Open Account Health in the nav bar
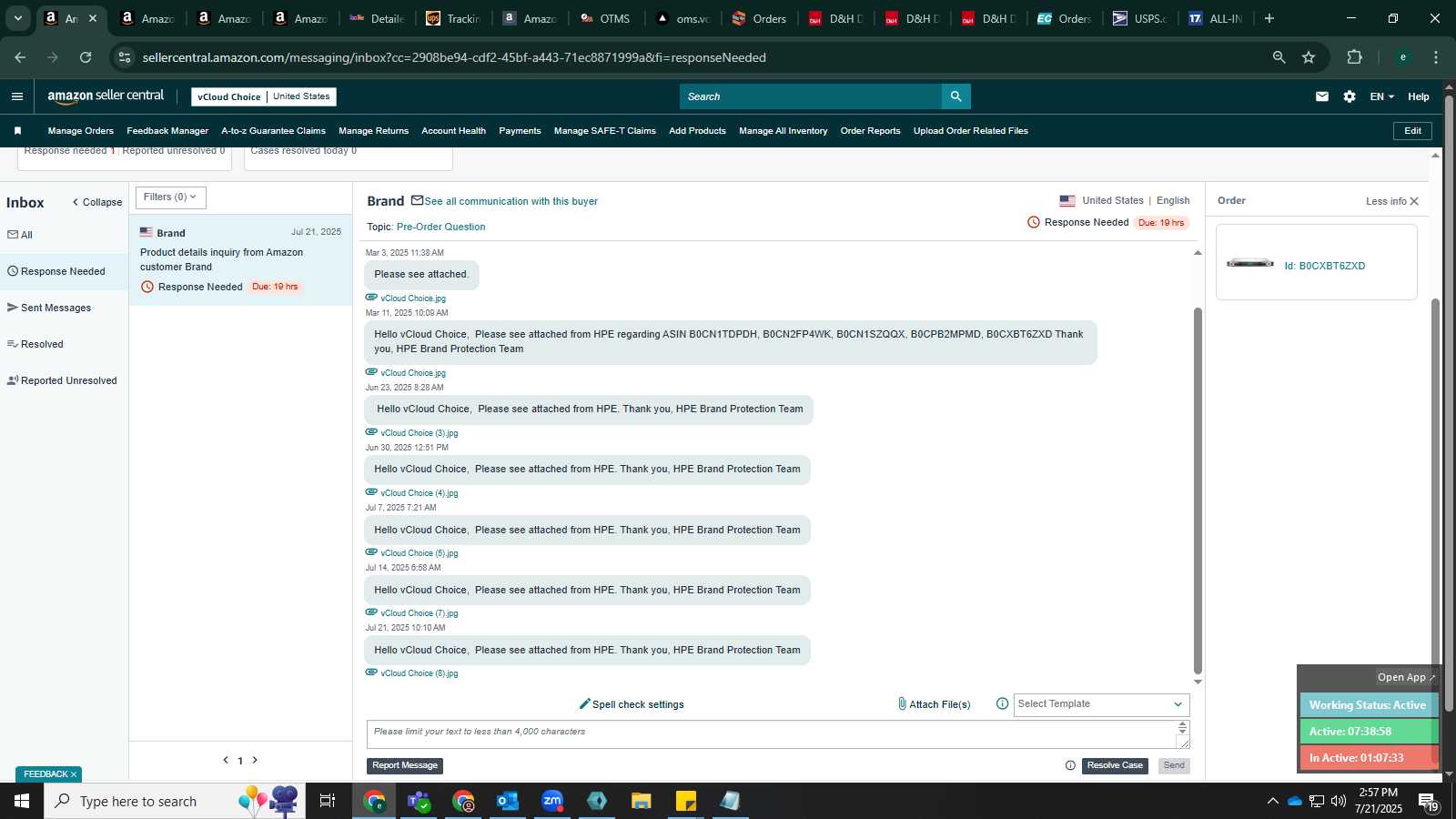Screen dimensions: 1456x819 (453, 131)
